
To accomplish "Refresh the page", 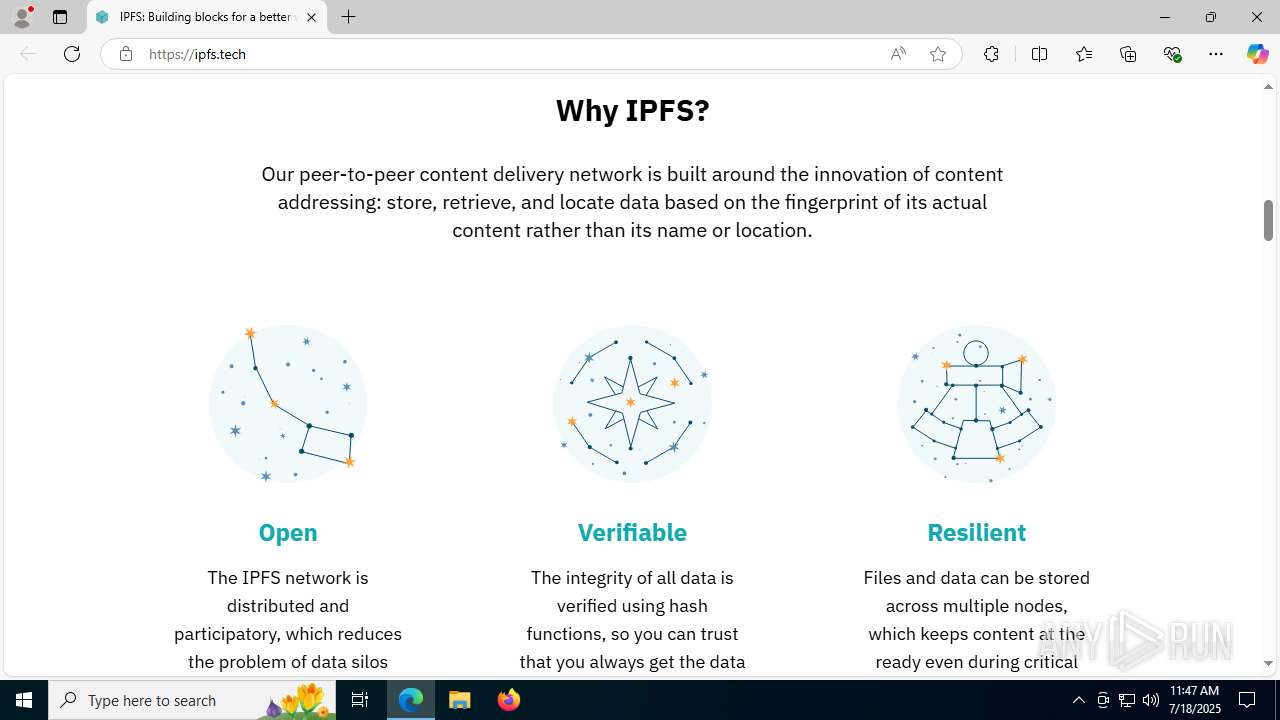I will (x=72, y=54).
